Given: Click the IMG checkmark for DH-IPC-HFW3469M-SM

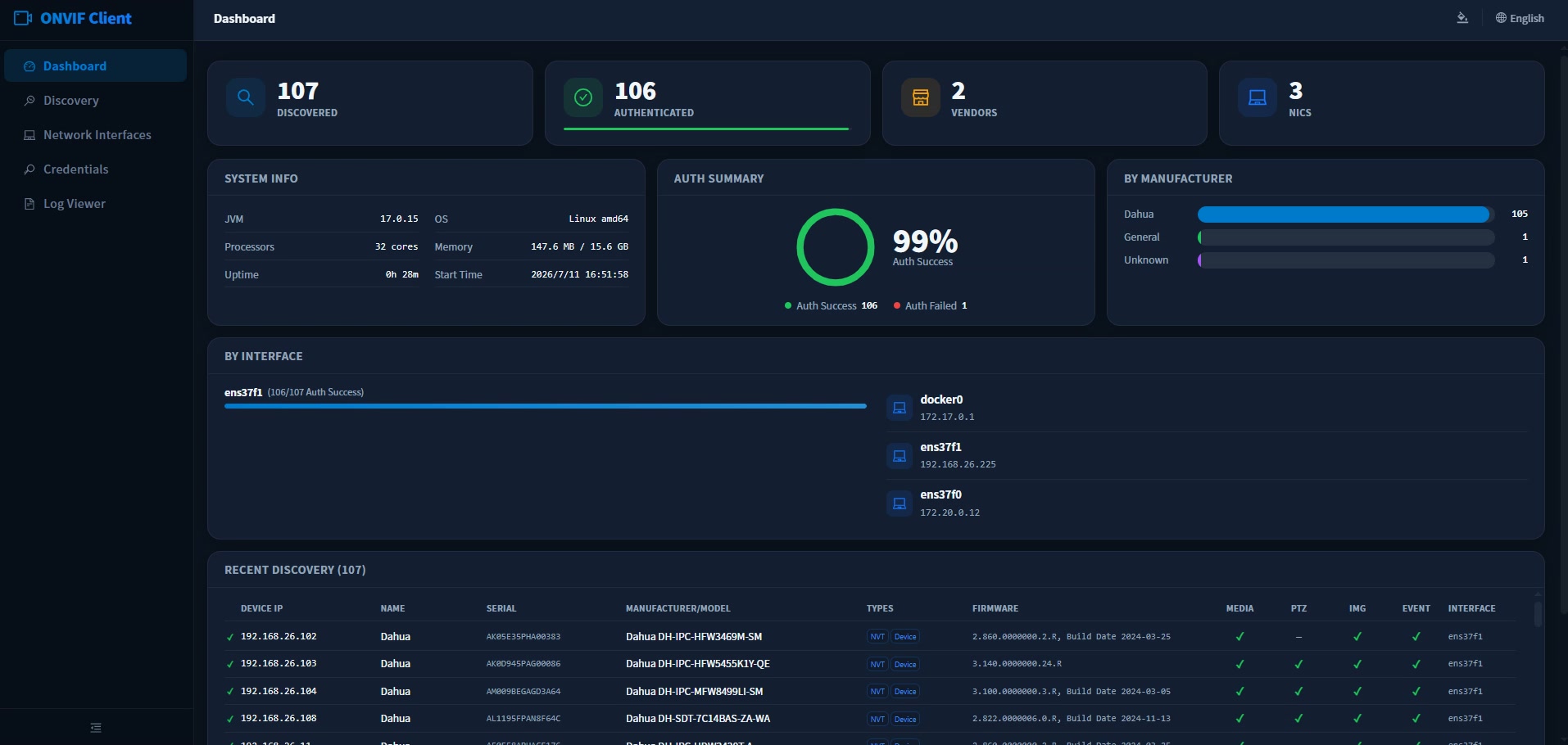Looking at the screenshot, I should [1357, 637].
